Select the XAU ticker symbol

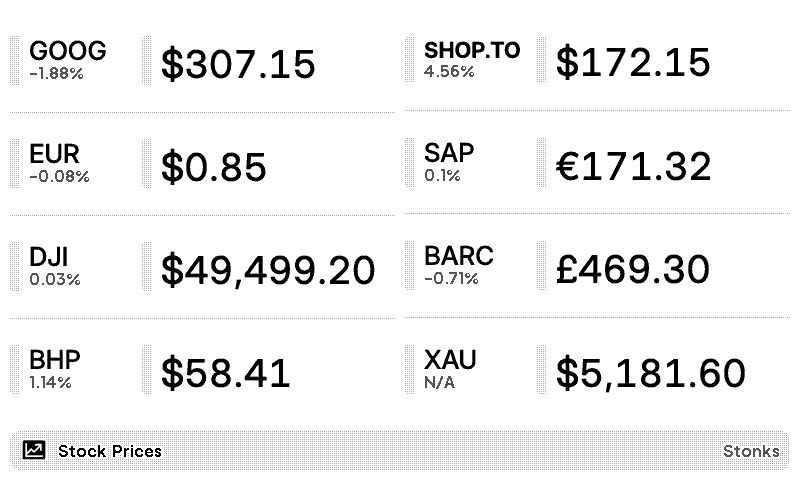(x=450, y=360)
